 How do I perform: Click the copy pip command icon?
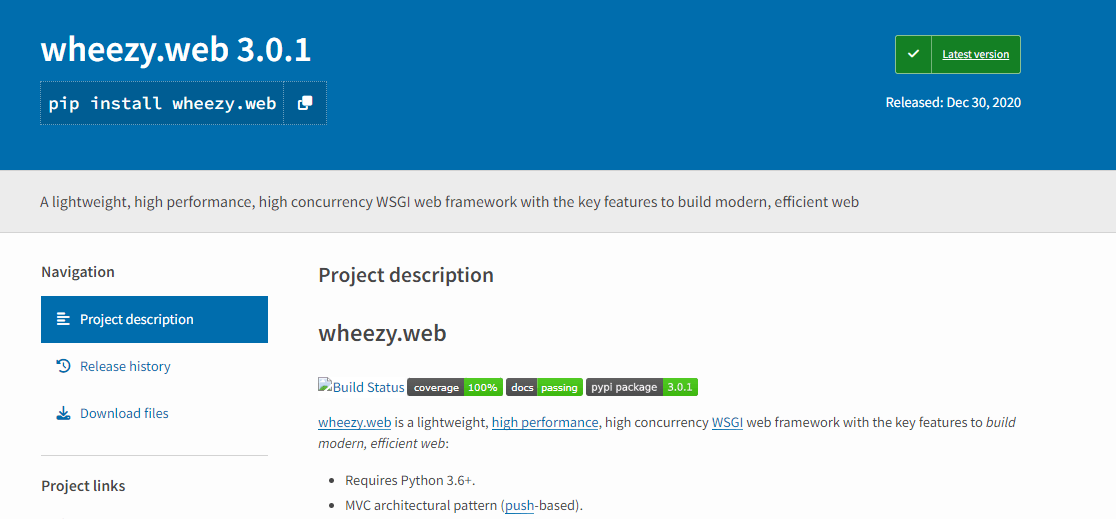(x=305, y=103)
